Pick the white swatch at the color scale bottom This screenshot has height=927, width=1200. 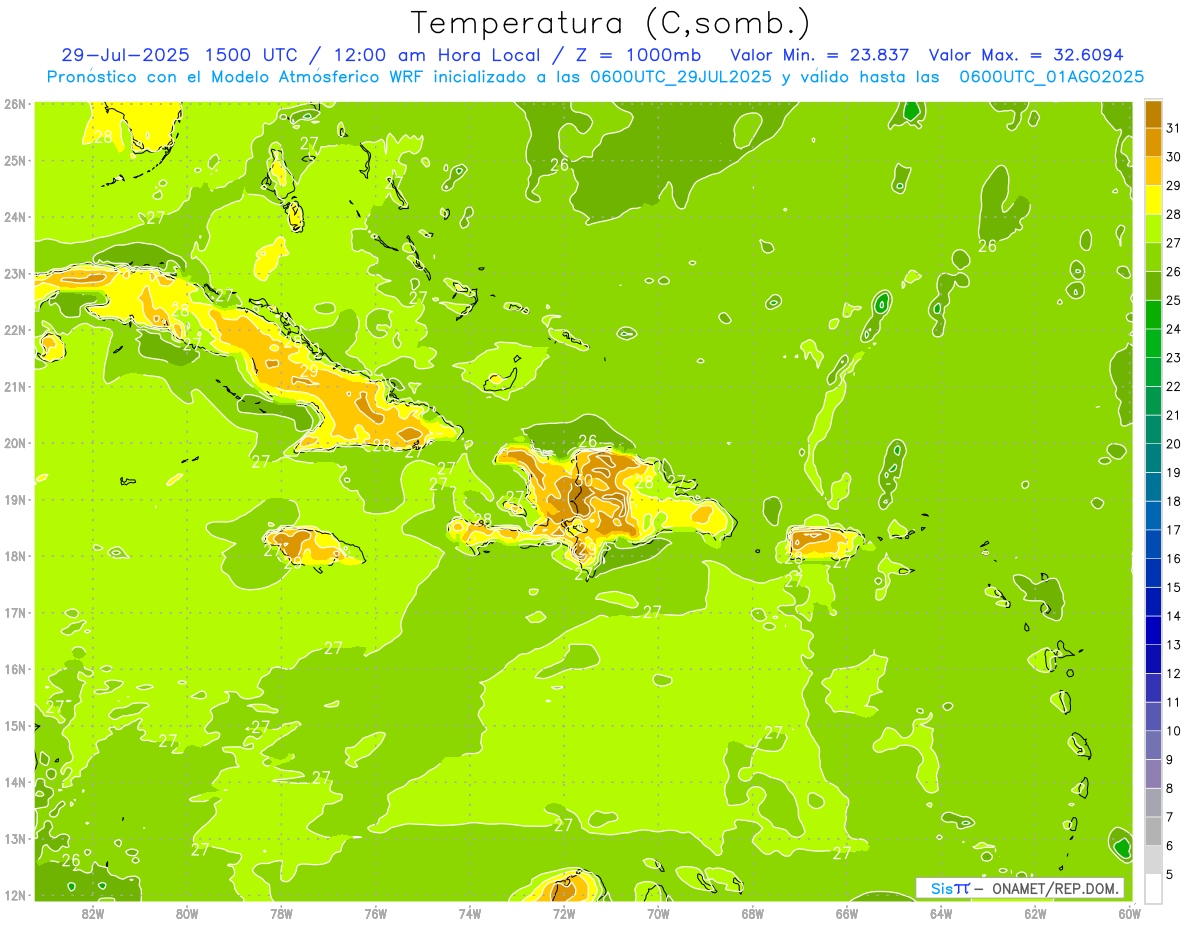pos(1153,888)
